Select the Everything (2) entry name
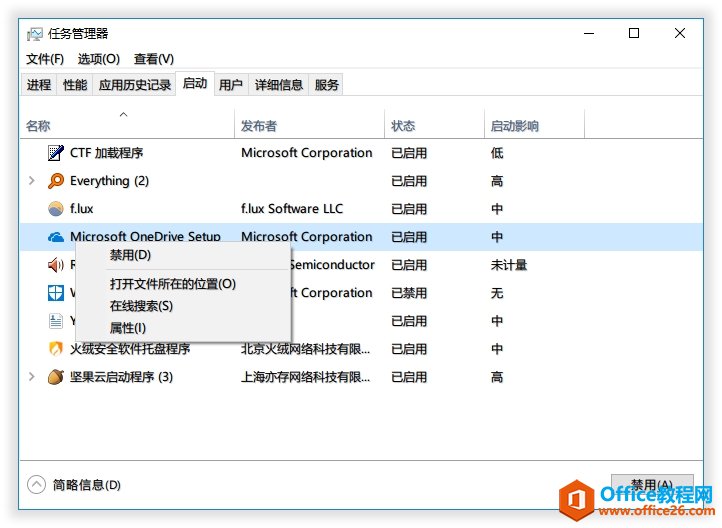 coord(109,181)
